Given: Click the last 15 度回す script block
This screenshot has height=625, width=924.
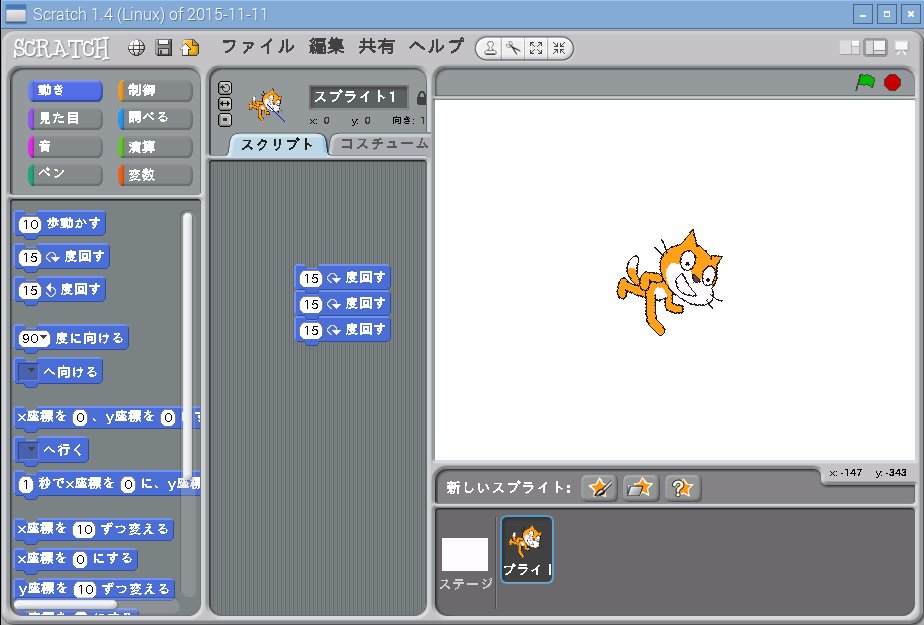Looking at the screenshot, I should click(x=342, y=330).
